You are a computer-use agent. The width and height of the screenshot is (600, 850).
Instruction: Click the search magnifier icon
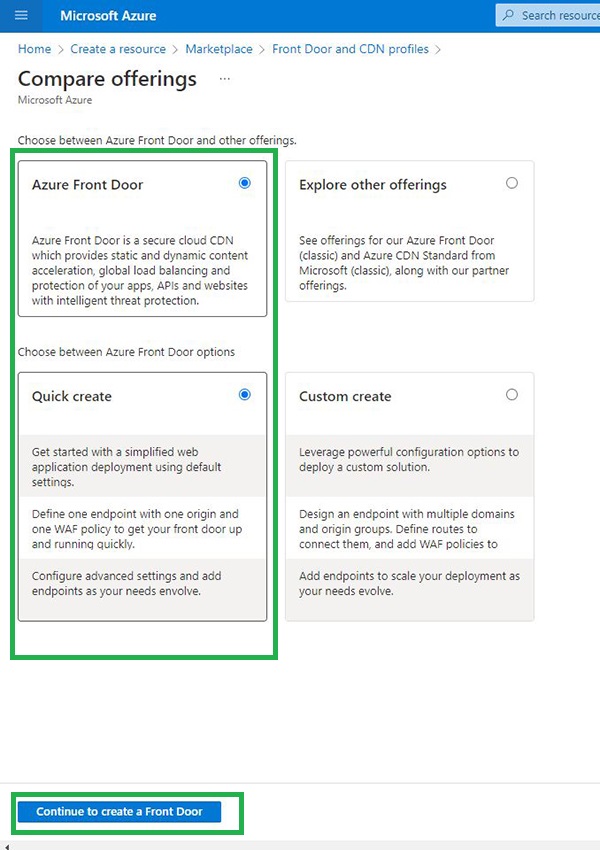[x=508, y=15]
